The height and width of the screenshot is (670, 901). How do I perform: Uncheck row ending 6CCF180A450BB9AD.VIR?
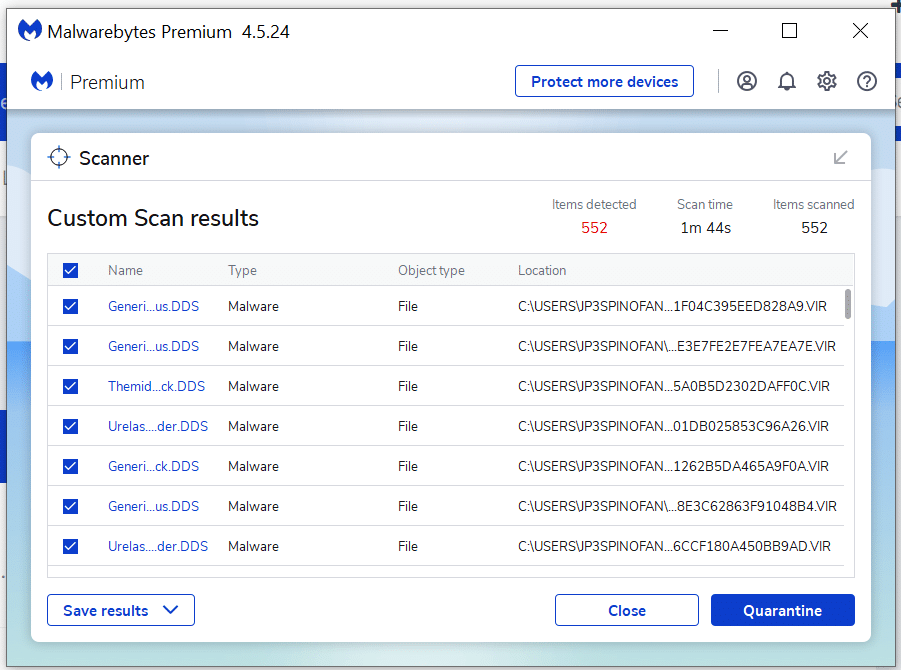click(x=71, y=546)
